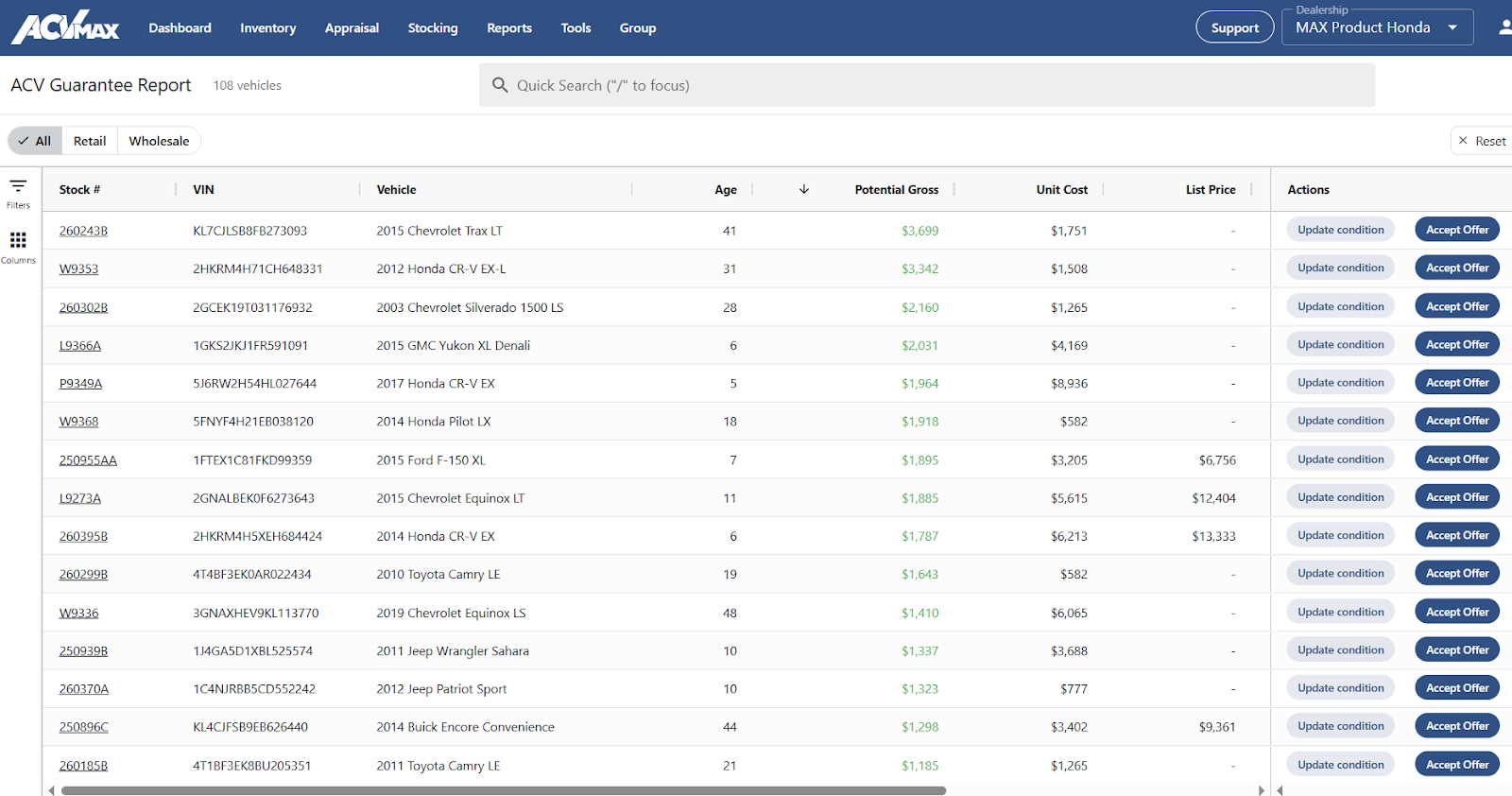
Task: Open stock number 260302B link
Action: tap(83, 307)
